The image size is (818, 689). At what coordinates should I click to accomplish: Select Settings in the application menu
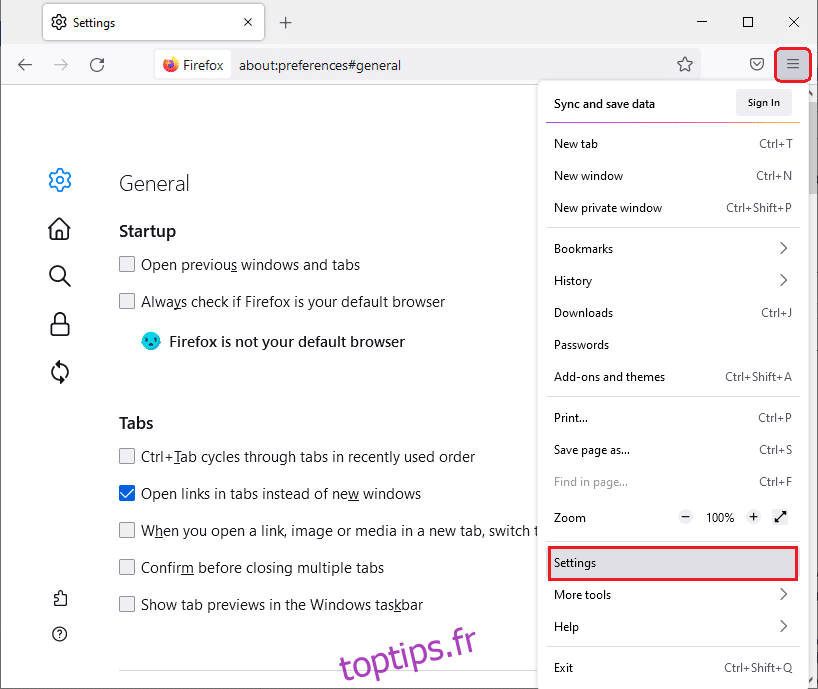(x=672, y=563)
